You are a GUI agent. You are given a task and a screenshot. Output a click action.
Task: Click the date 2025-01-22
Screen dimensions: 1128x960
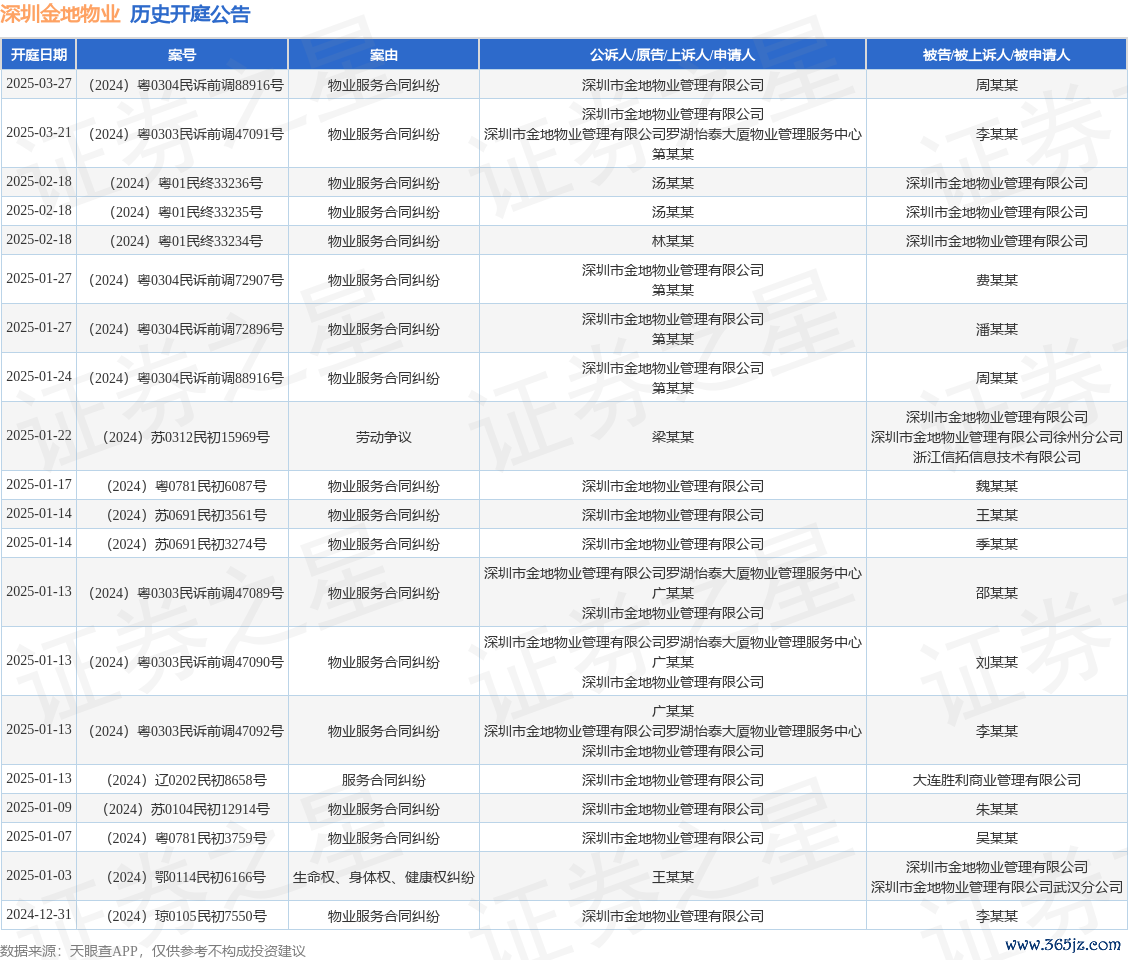pos(39,435)
